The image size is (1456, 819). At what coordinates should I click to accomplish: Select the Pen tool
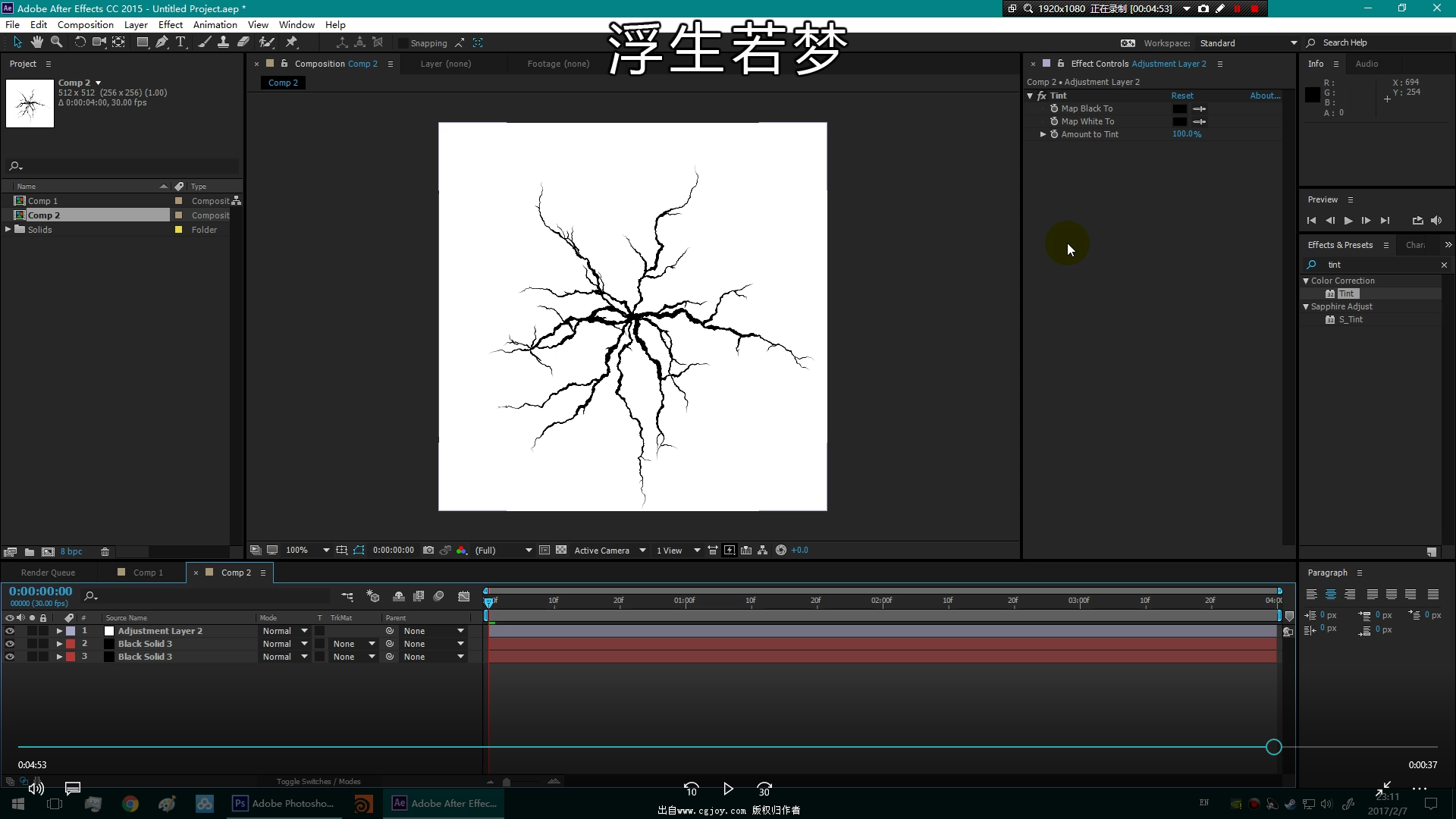[162, 42]
